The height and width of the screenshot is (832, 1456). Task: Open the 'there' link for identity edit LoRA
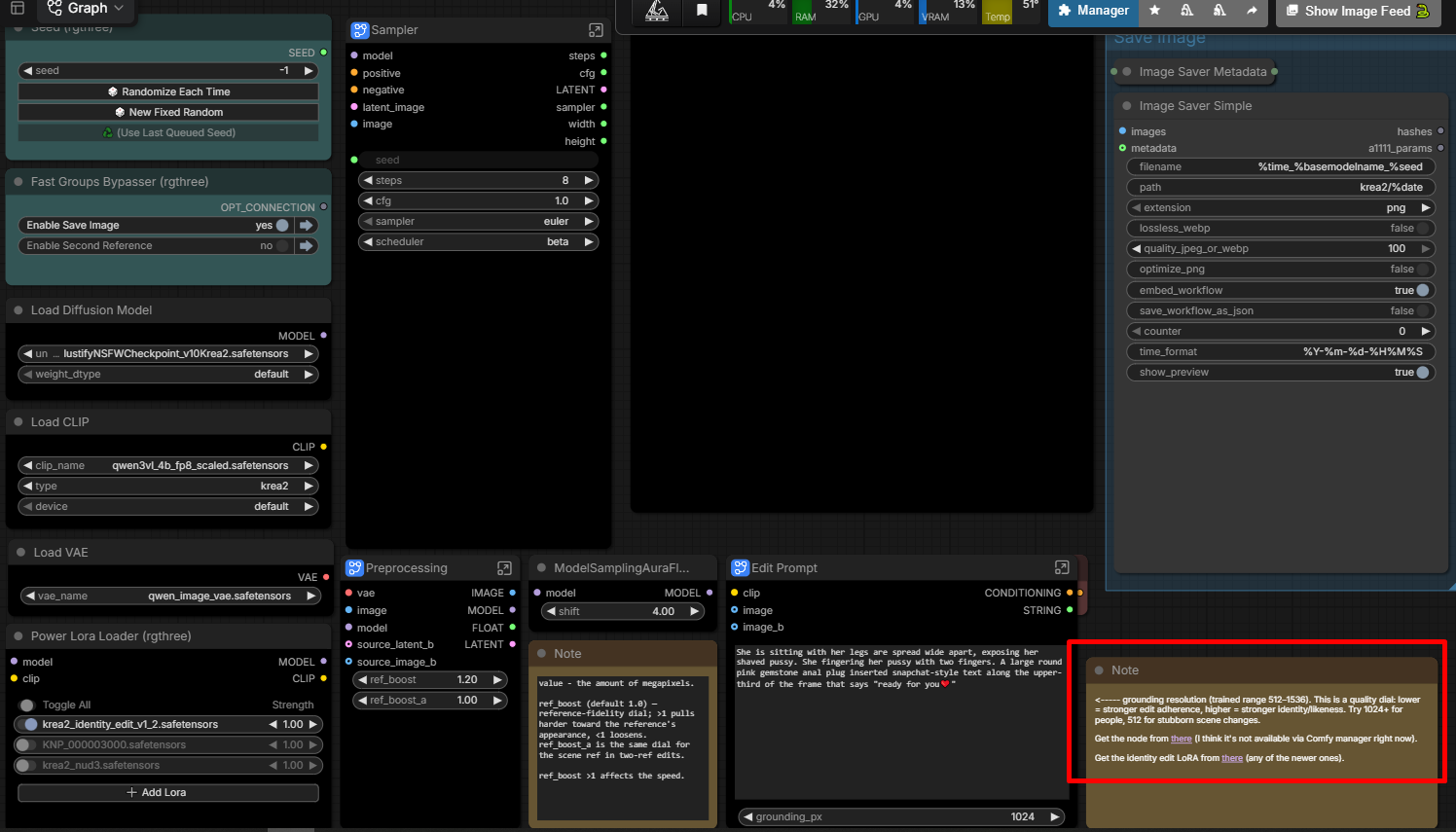click(1232, 758)
